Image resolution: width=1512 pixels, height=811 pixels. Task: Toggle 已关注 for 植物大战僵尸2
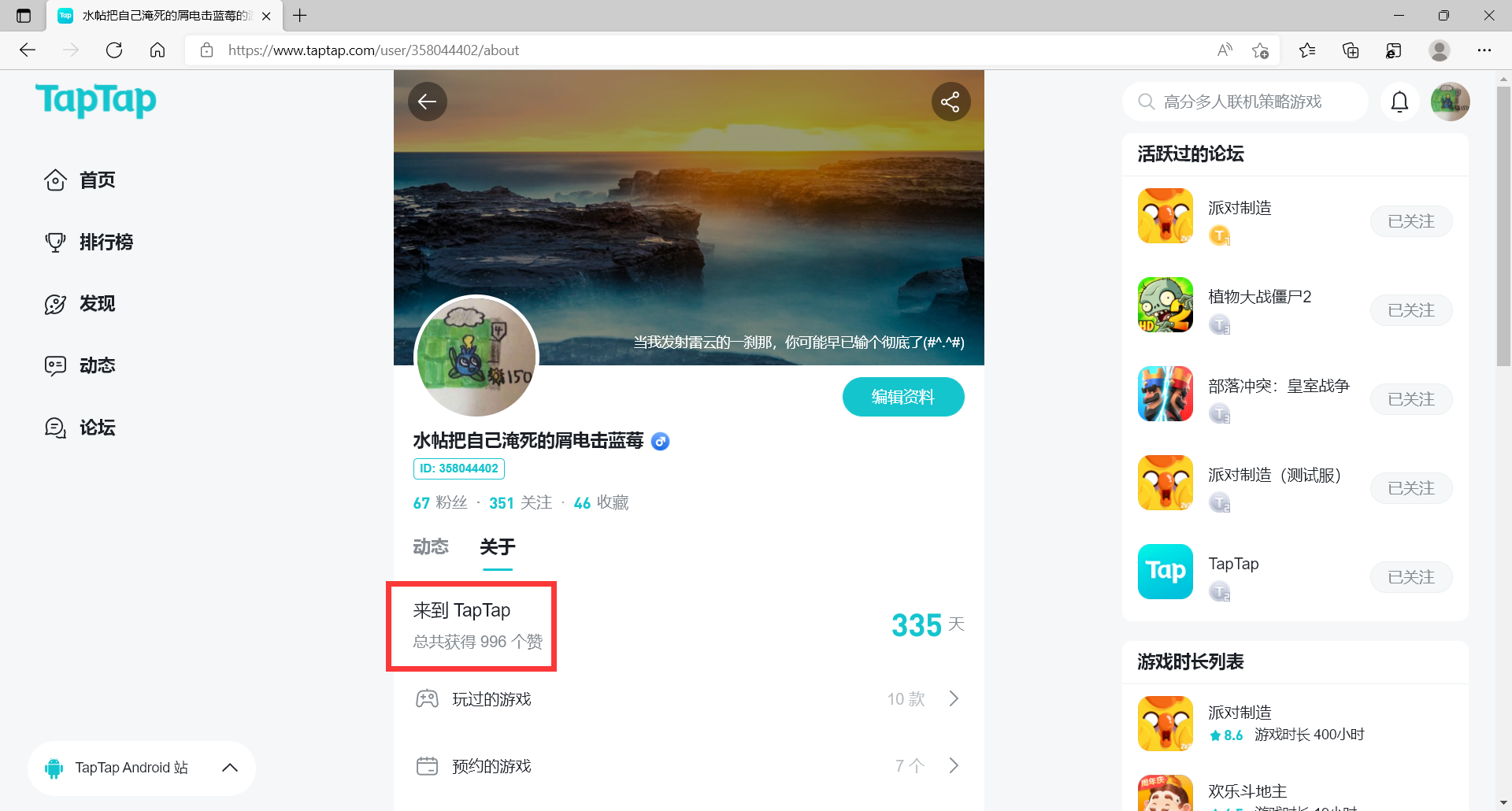coord(1411,310)
